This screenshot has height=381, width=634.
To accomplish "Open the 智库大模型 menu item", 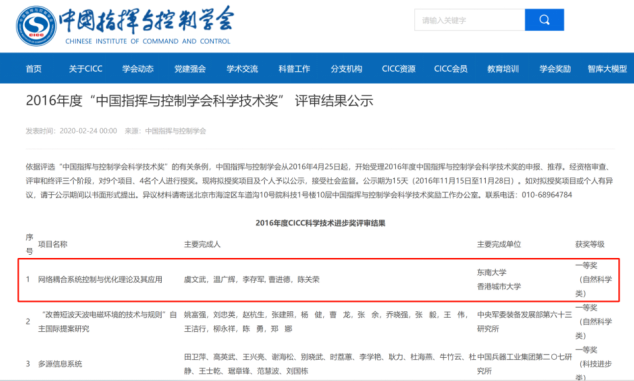I will point(607,69).
